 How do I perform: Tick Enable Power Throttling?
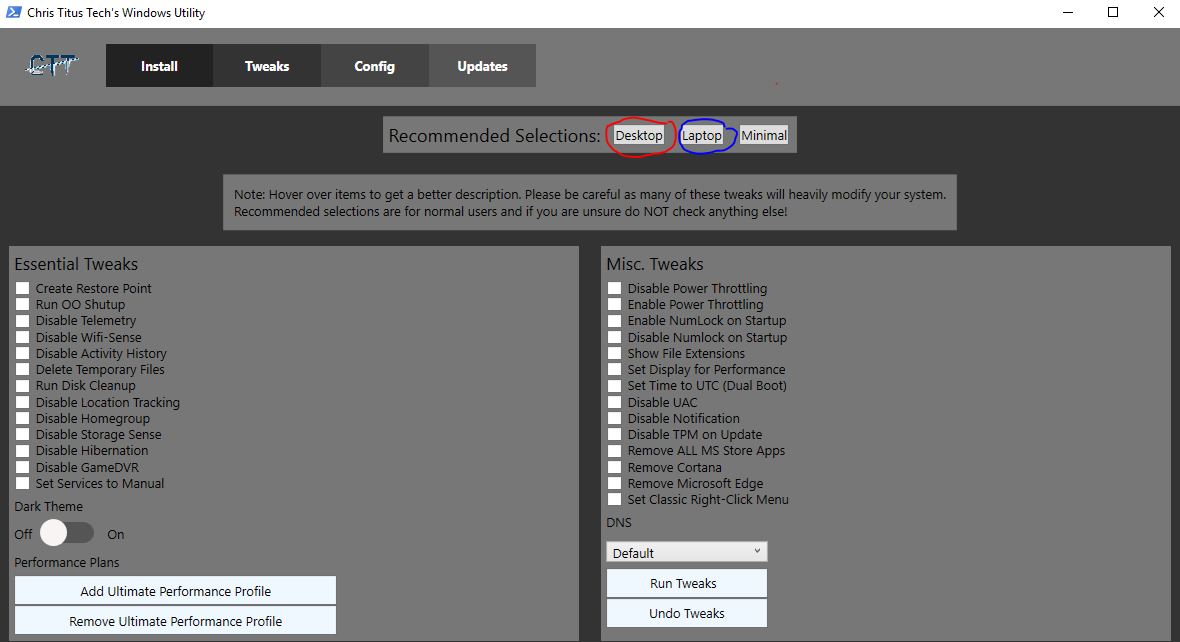615,304
